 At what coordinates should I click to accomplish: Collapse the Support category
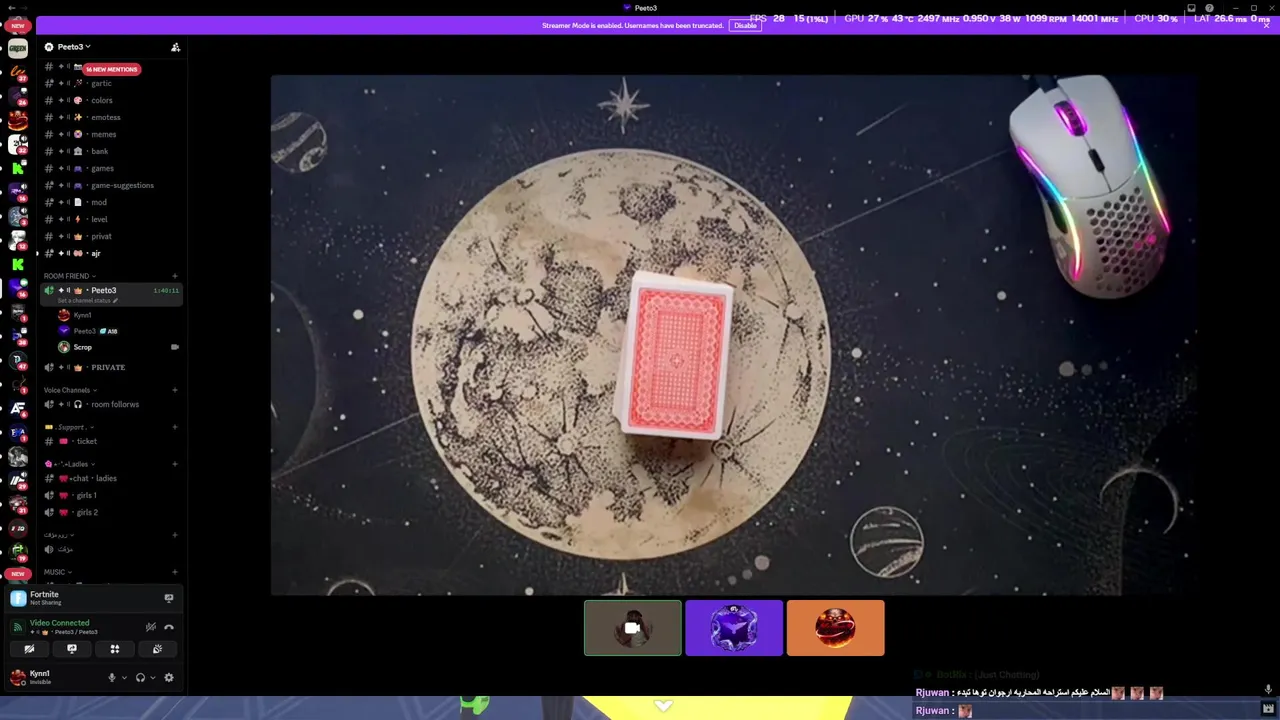(x=69, y=427)
